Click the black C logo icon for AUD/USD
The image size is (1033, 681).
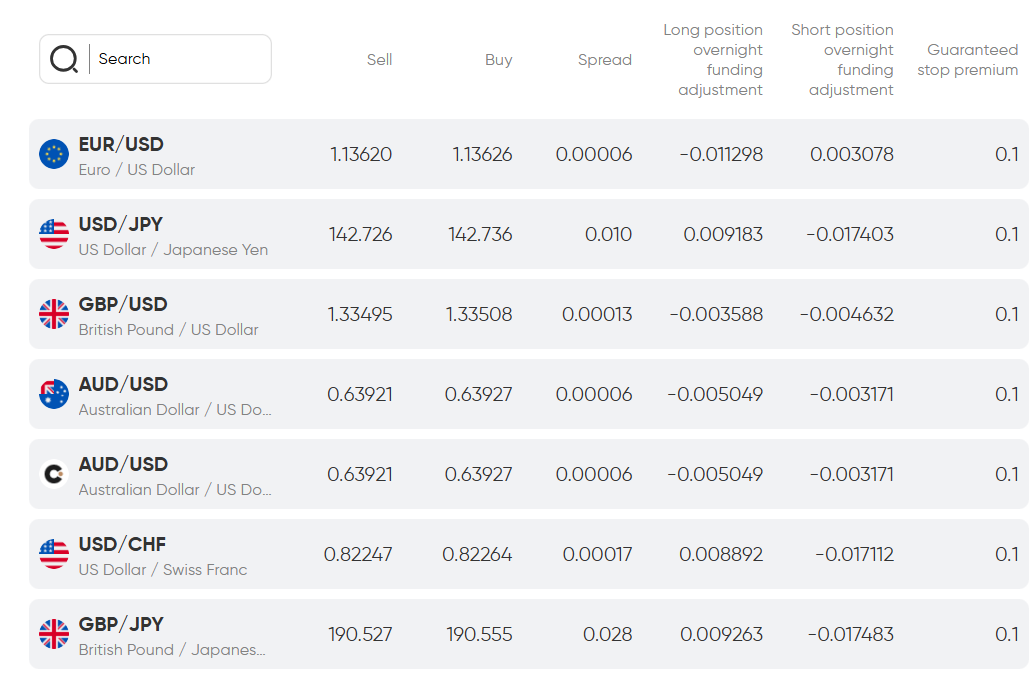point(54,474)
